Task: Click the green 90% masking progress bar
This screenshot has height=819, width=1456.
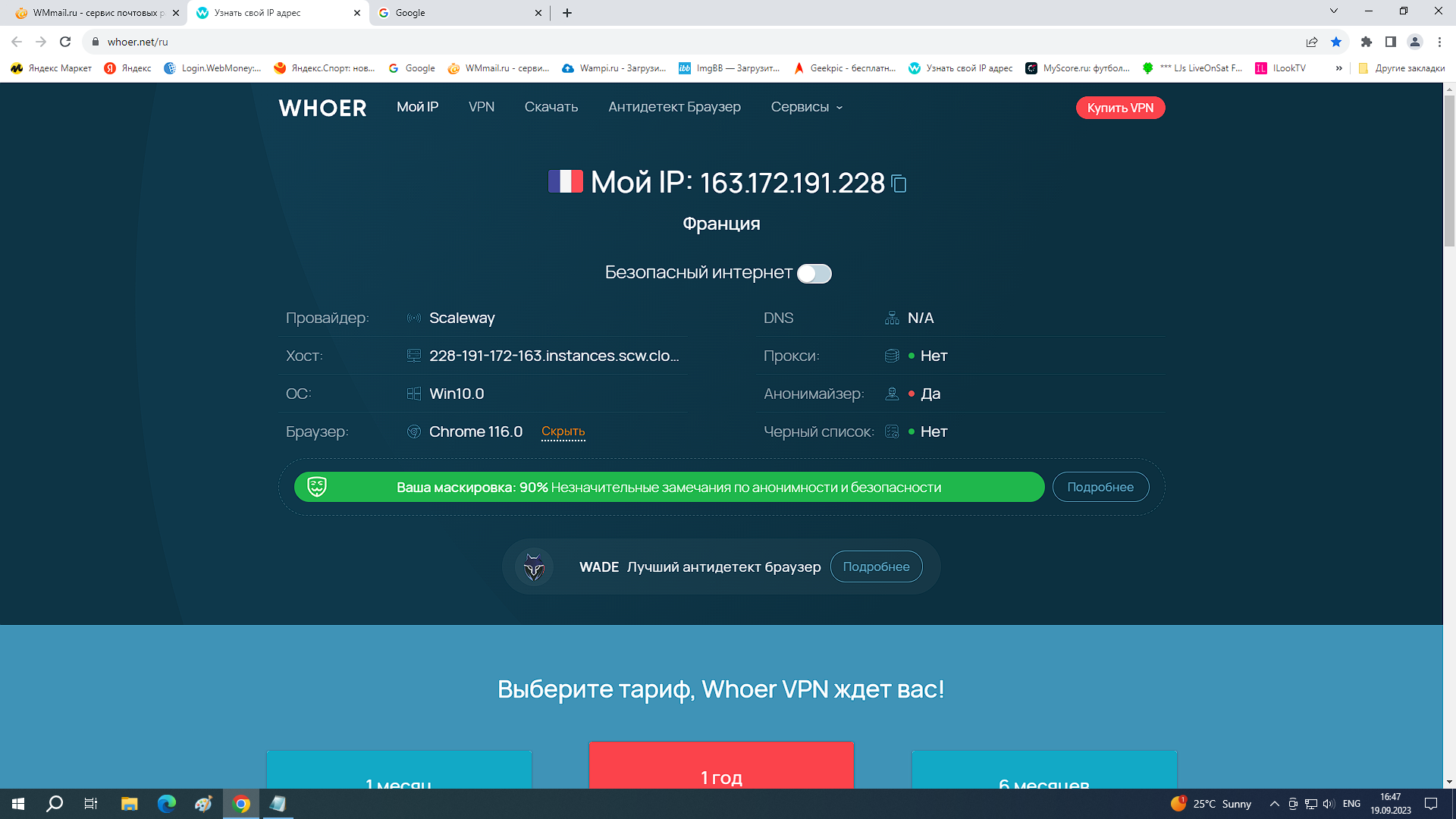Action: (669, 487)
